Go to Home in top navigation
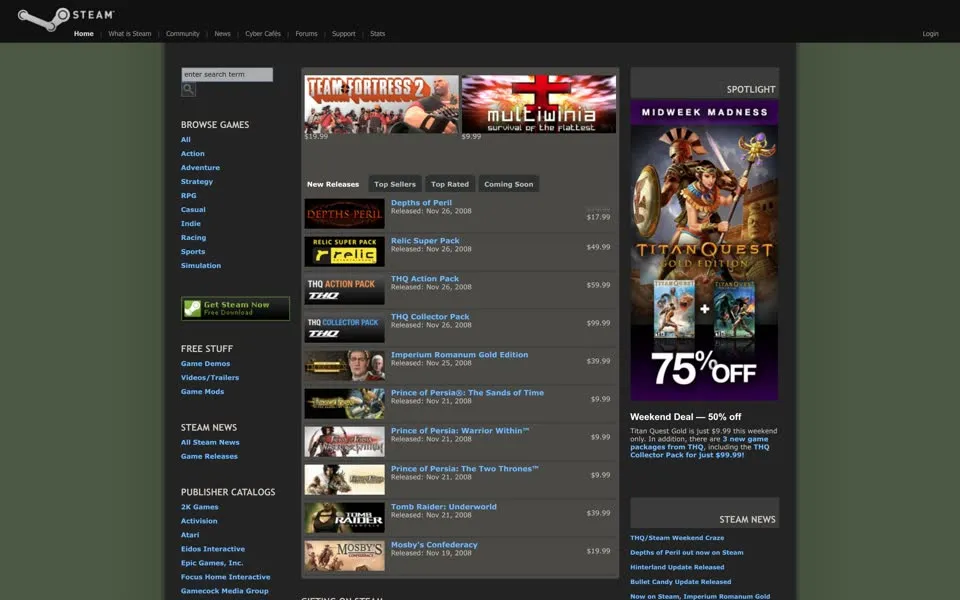960x600 pixels. [84, 34]
